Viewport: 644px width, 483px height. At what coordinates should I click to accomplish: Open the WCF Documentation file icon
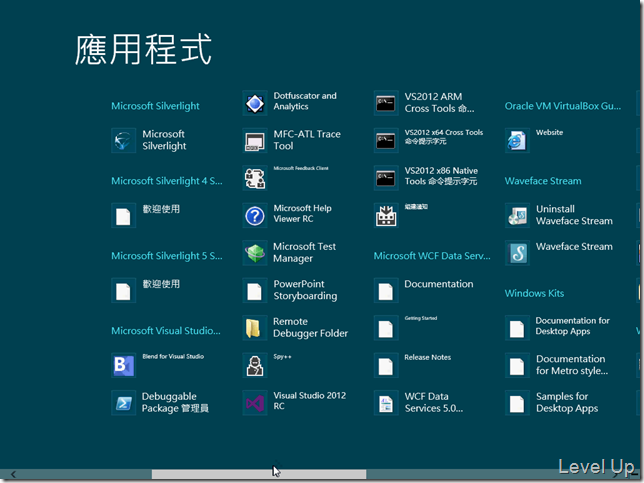[386, 290]
